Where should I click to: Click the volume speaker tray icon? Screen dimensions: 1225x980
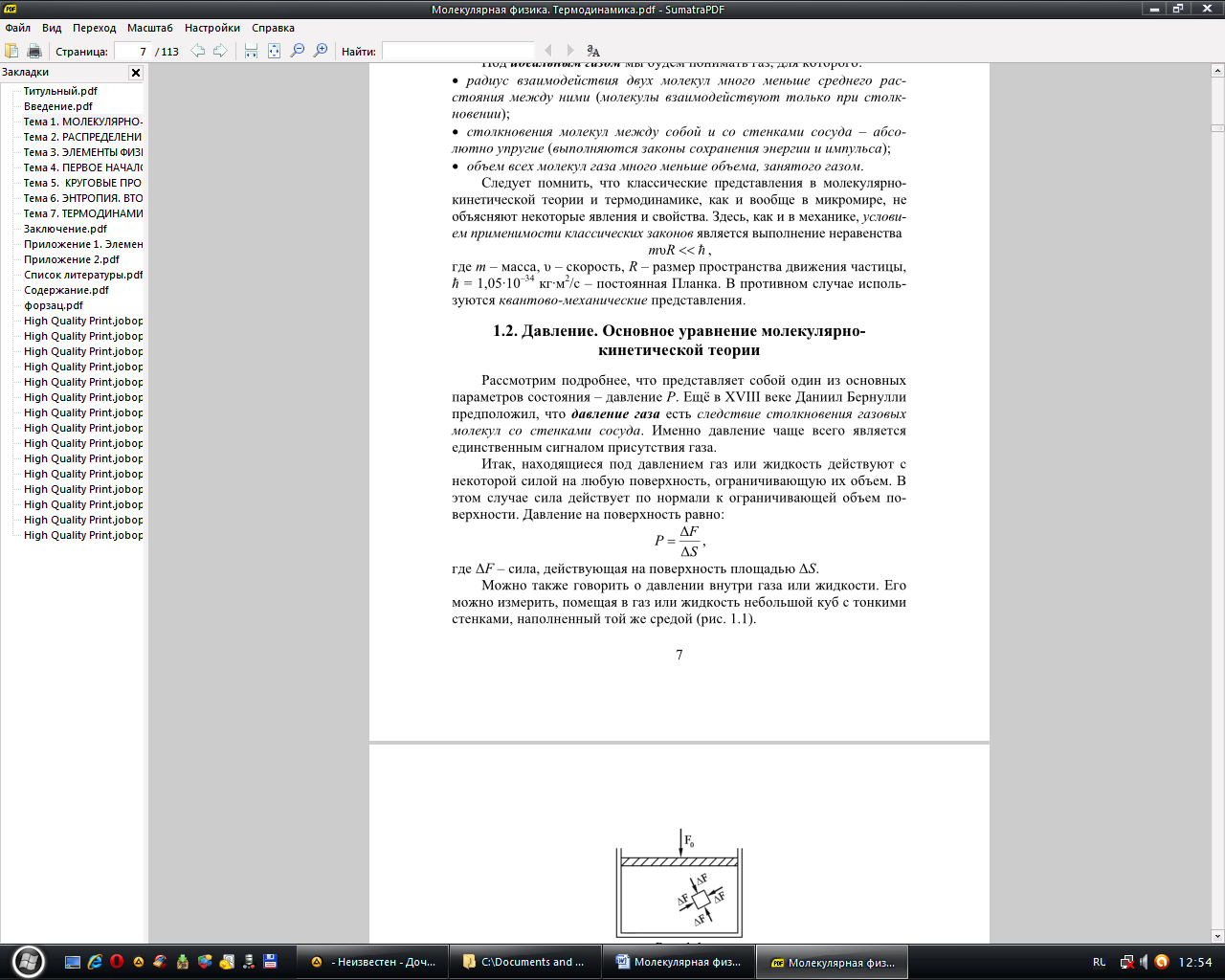pos(1144,962)
